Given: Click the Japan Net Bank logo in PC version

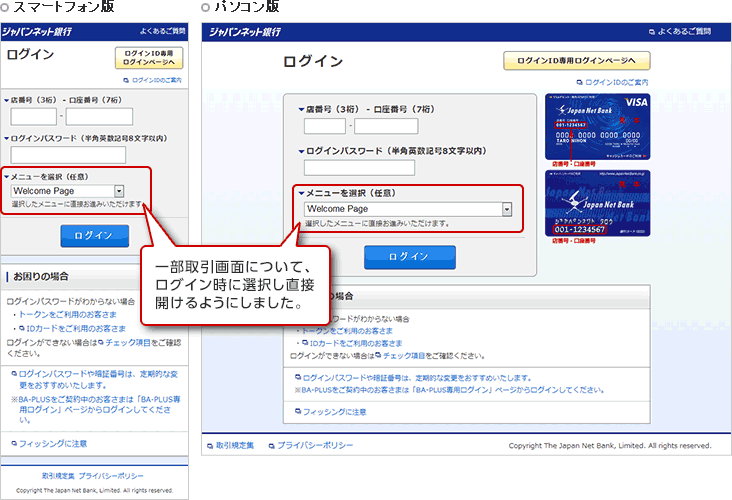Looking at the screenshot, I should pos(242,32).
